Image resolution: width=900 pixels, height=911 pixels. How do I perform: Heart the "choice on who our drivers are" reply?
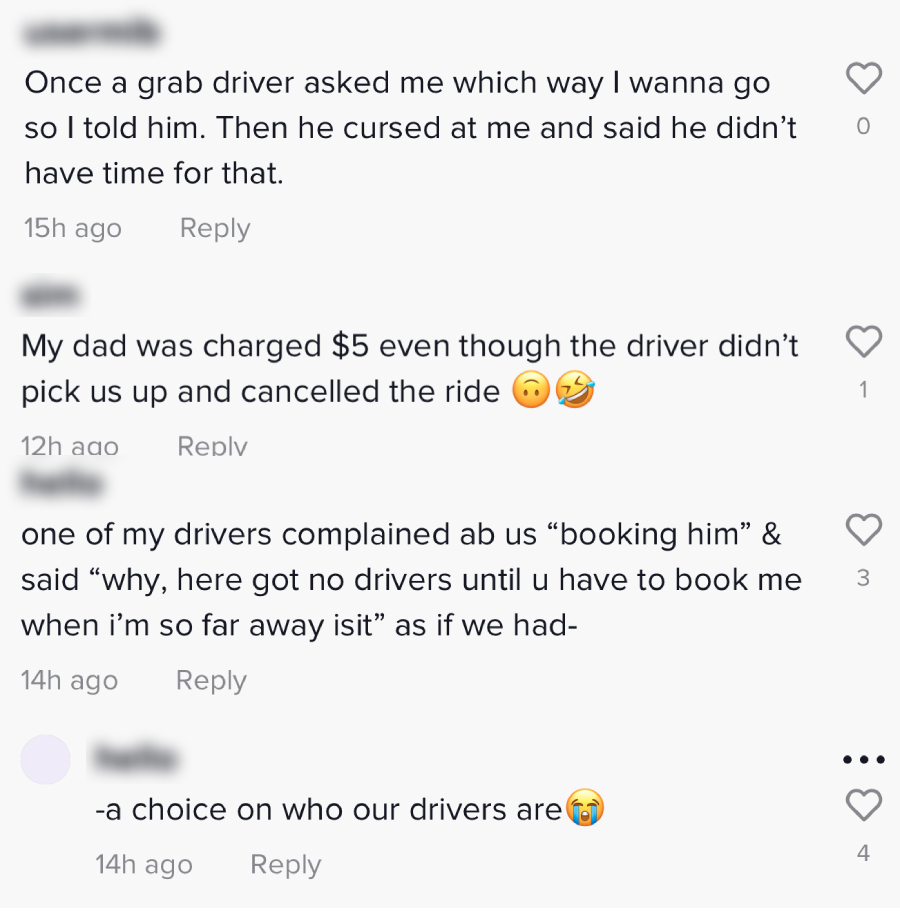click(864, 805)
